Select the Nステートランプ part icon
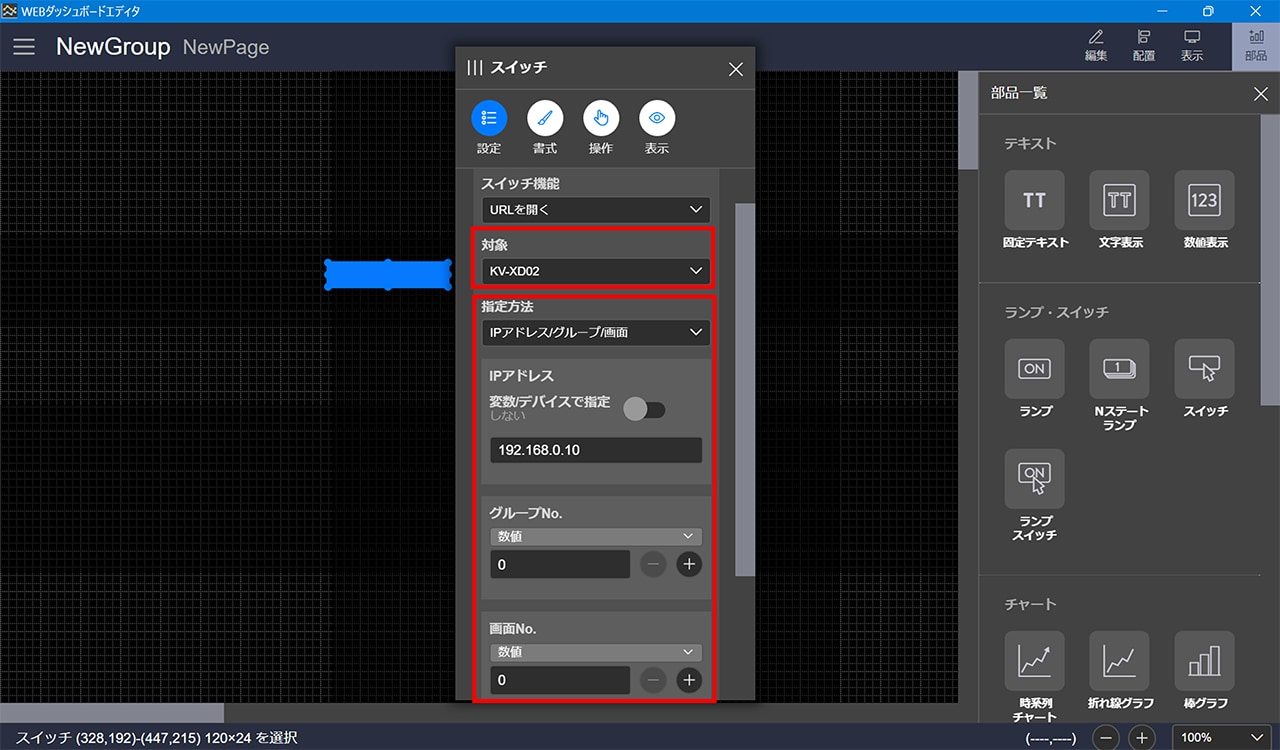Image resolution: width=1280 pixels, height=750 pixels. tap(1119, 369)
